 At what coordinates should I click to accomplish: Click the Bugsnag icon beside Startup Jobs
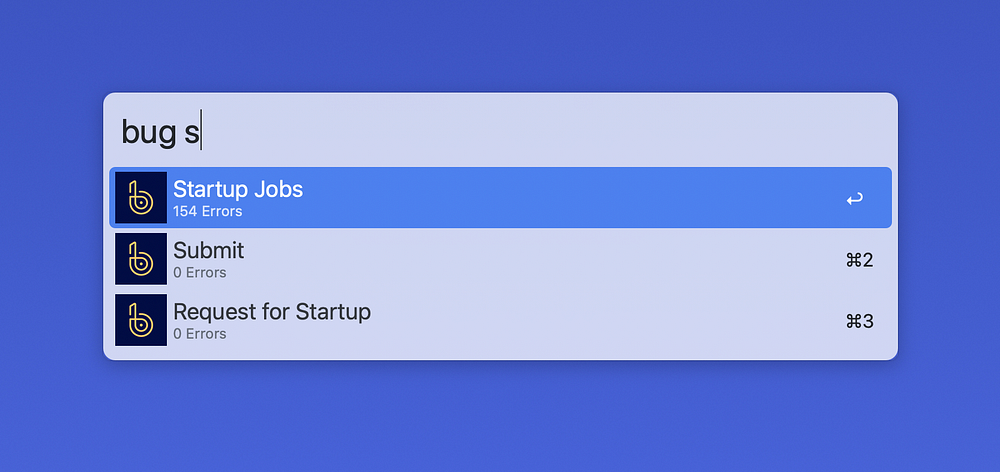point(141,197)
